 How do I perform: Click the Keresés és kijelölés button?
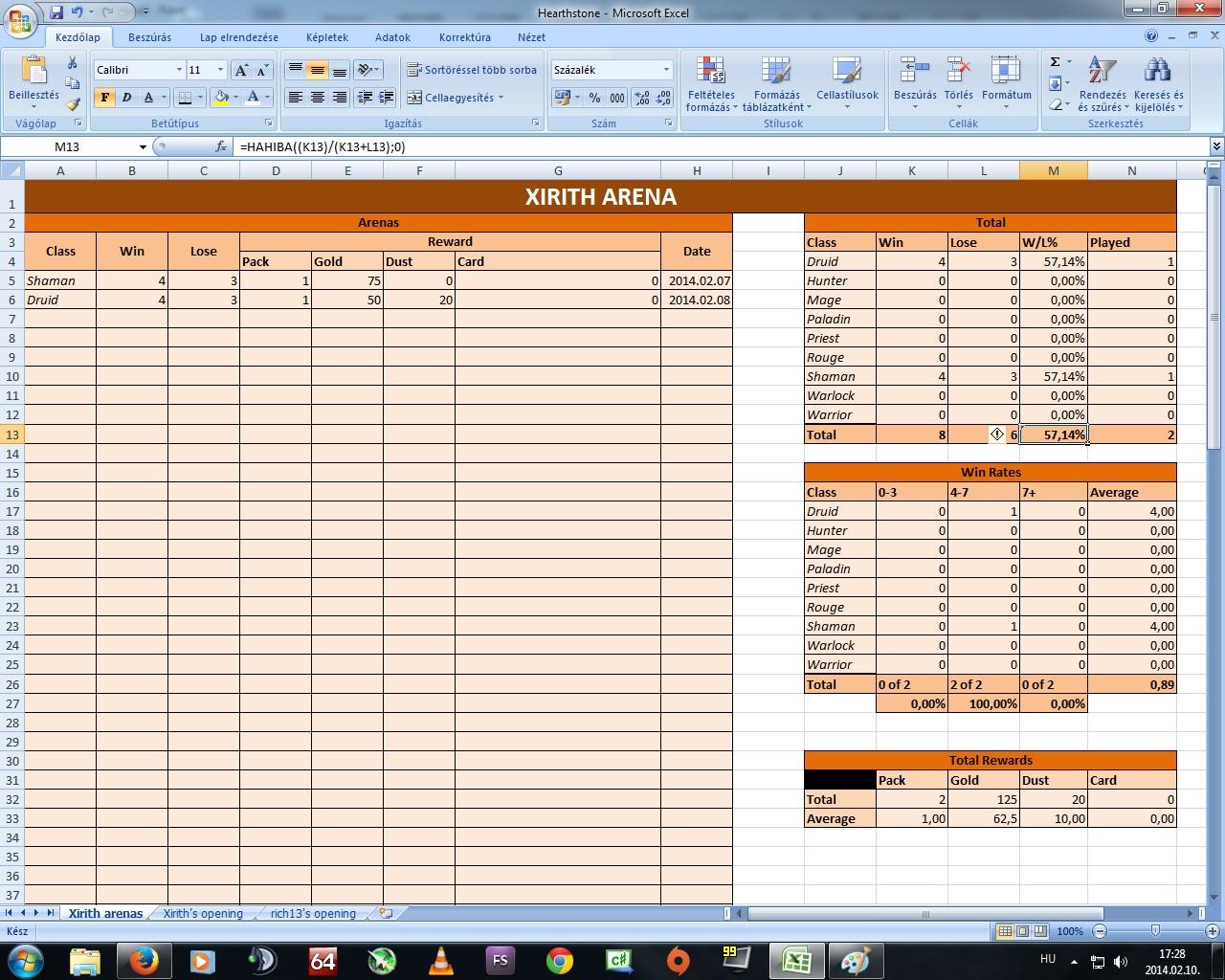(x=1158, y=84)
